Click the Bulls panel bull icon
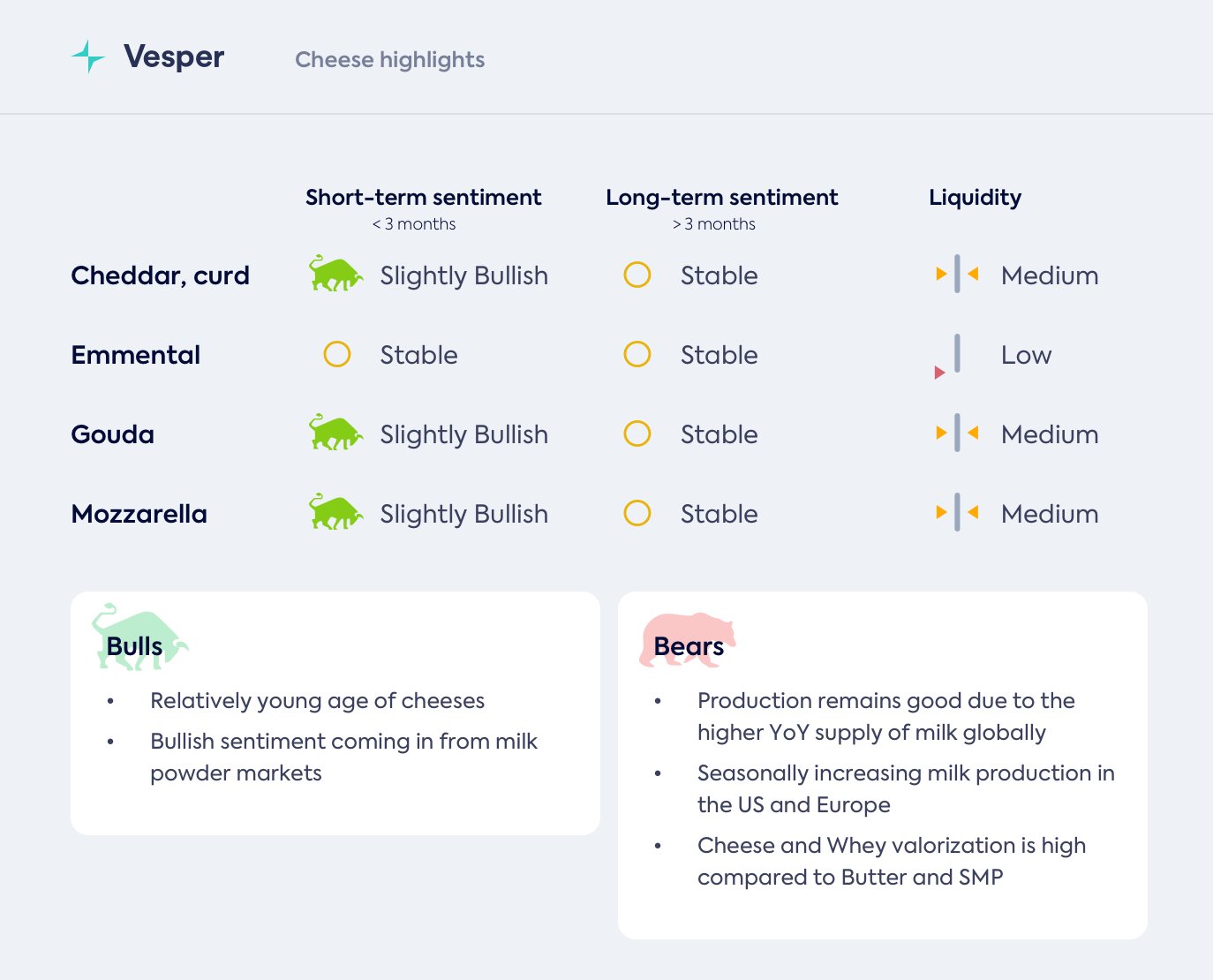The height and width of the screenshot is (980, 1213). pos(139,637)
